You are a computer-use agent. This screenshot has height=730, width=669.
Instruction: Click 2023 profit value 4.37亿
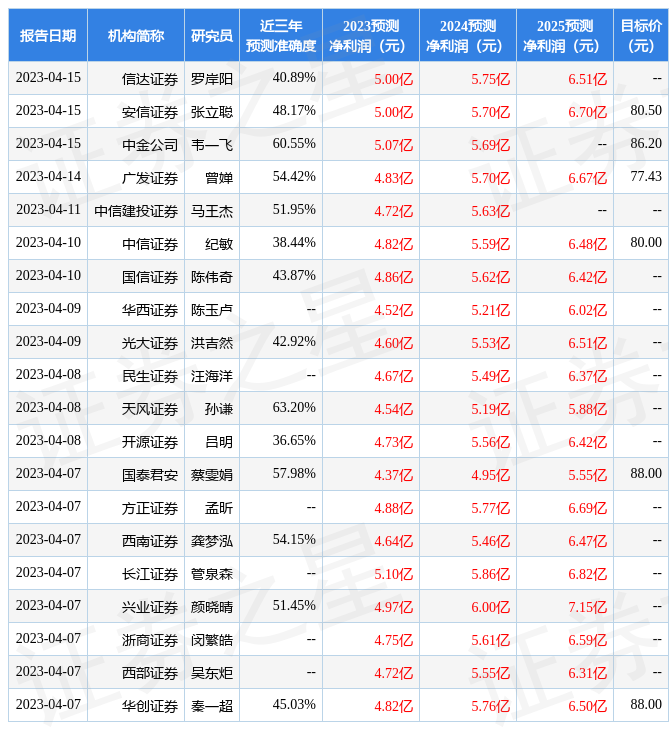394,475
